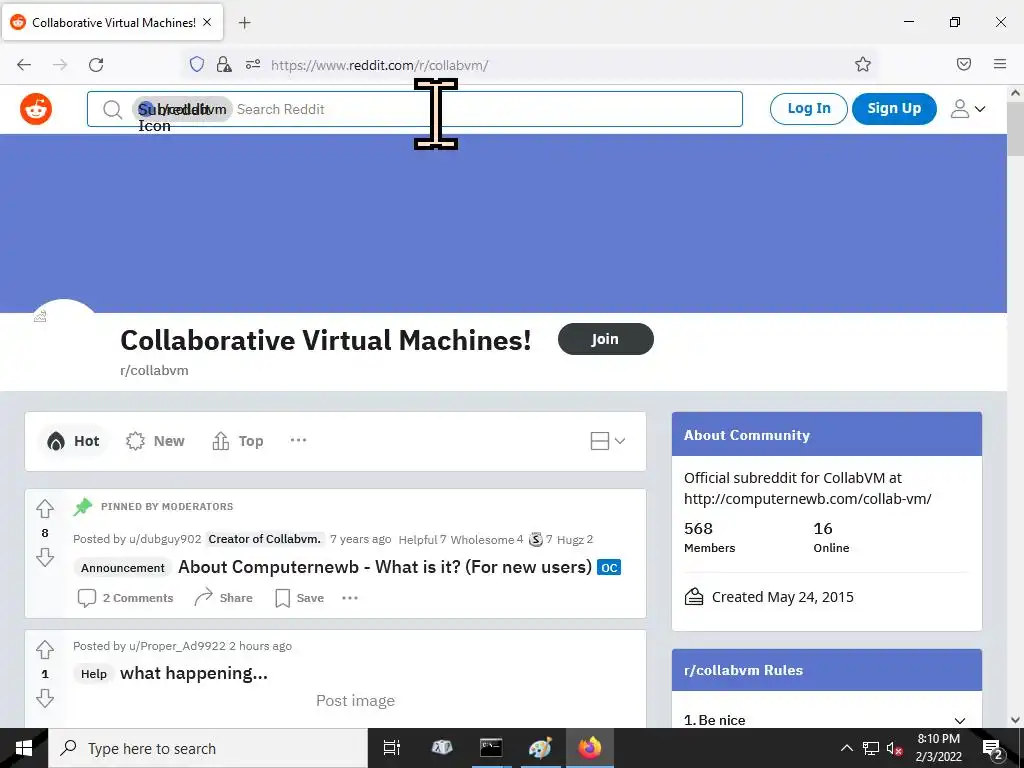Click the '568 Members' count

(x=709, y=537)
